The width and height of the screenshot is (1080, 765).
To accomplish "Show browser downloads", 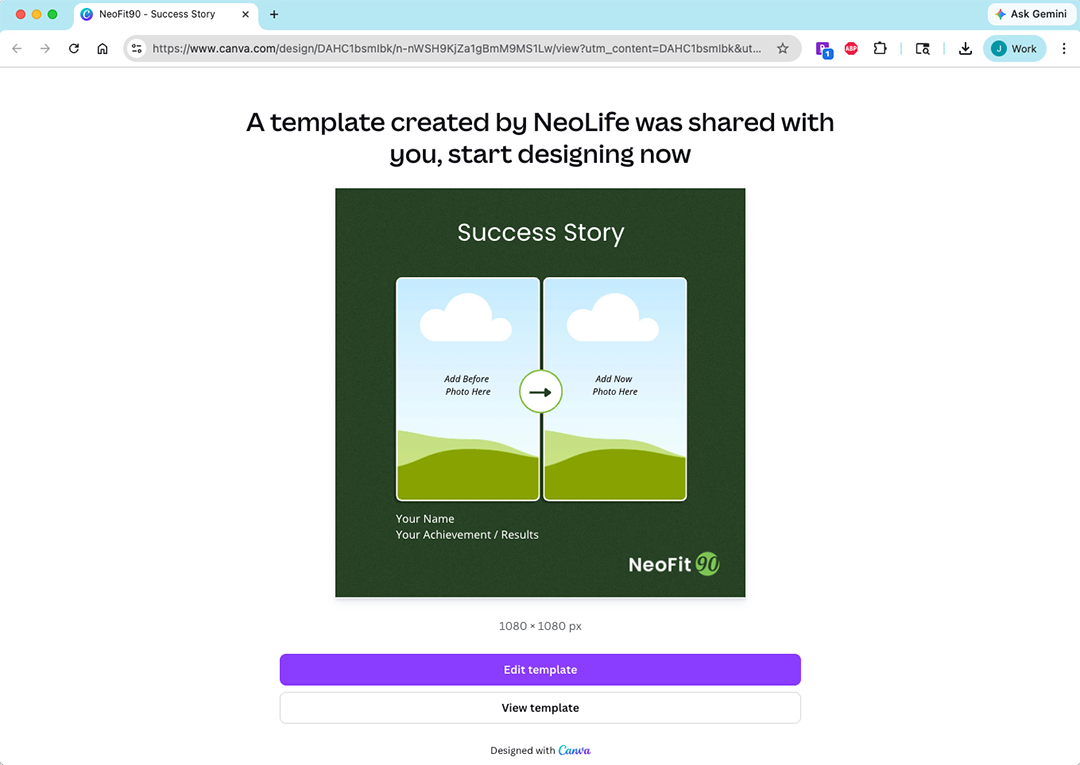I will click(x=965, y=48).
